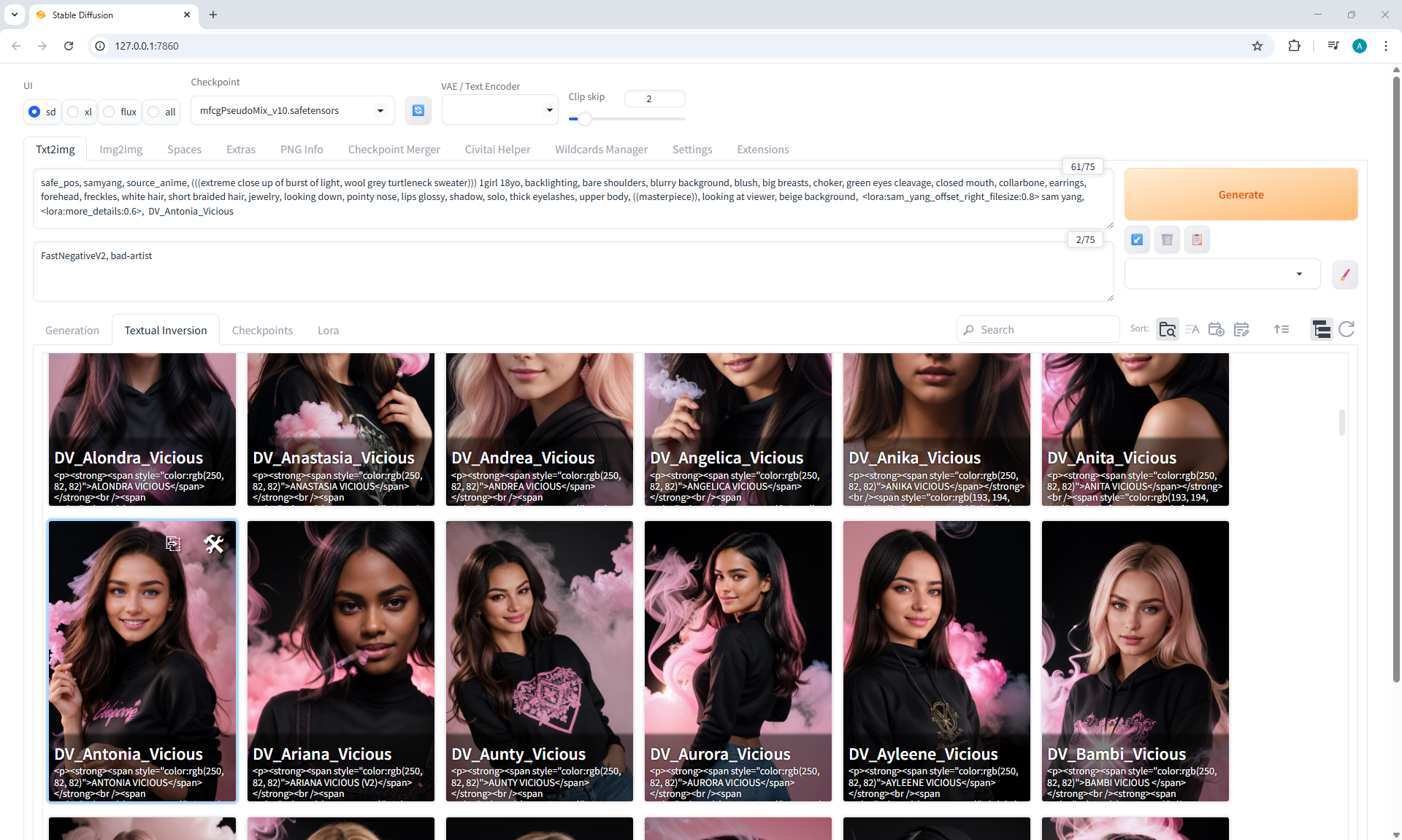
Task: Open the Checkpoint dropdown
Action: click(x=292, y=110)
